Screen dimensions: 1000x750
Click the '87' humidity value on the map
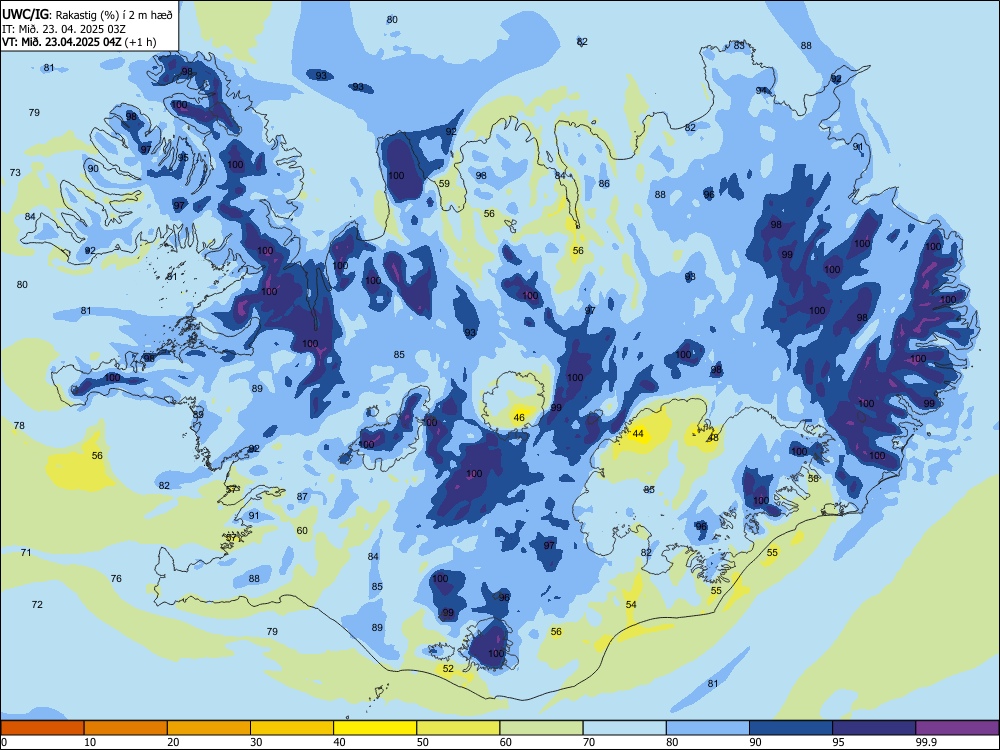(x=302, y=496)
